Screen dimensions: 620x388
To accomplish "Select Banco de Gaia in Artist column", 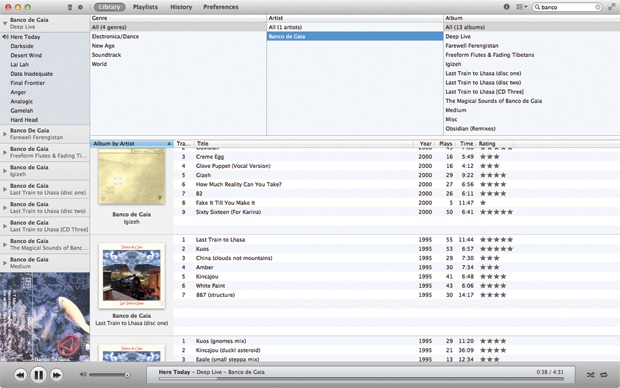I will pyautogui.click(x=355, y=36).
